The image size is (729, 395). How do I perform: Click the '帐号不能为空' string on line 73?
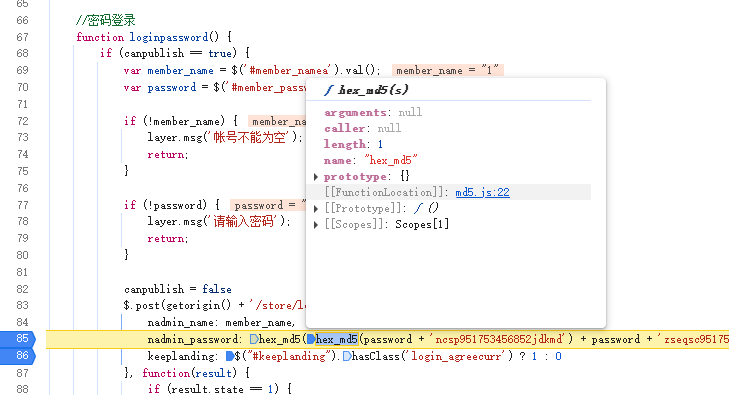pyautogui.click(x=250, y=138)
